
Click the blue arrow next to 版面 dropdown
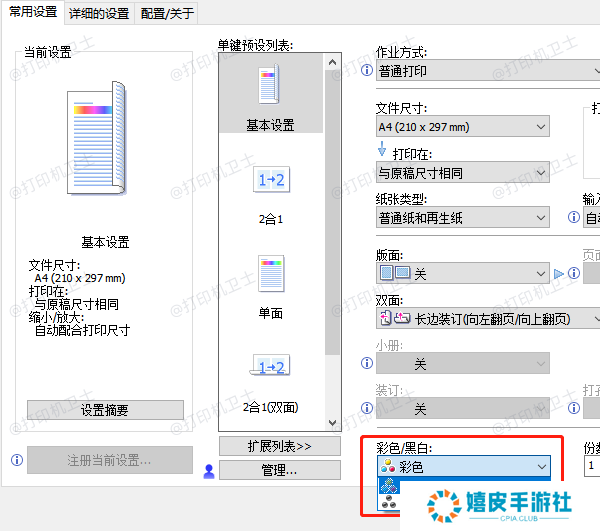click(x=559, y=274)
